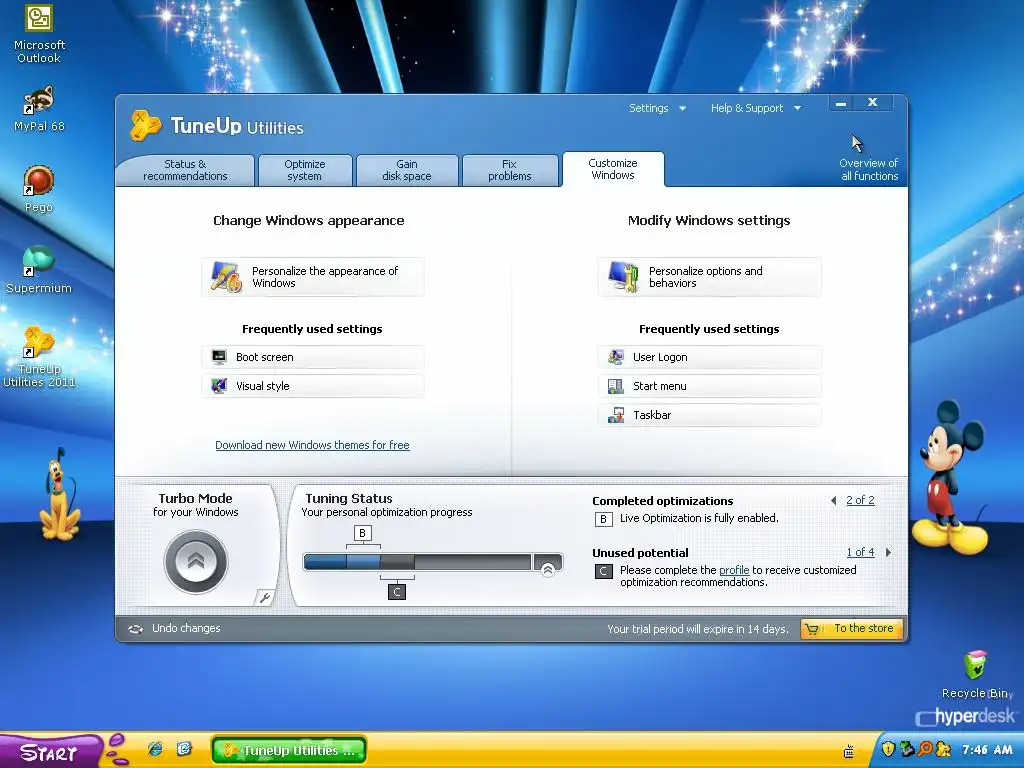Open TuneUp Utilities 2011 desktop shortcut
Image resolution: width=1024 pixels, height=768 pixels.
pos(39,357)
